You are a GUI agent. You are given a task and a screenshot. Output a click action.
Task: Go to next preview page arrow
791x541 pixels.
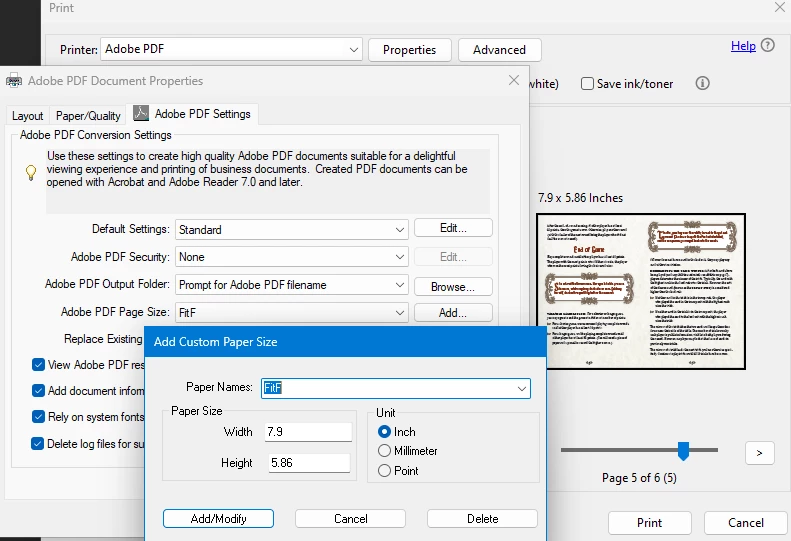[759, 453]
